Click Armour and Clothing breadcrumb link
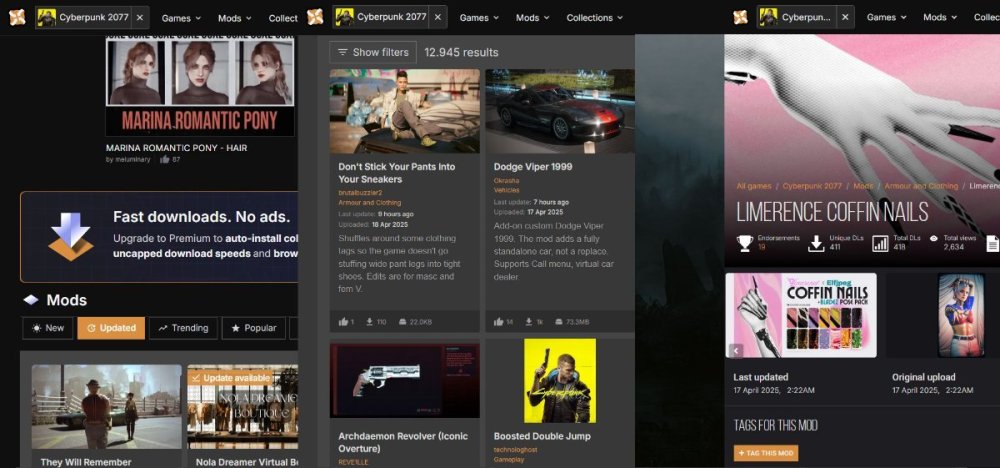This screenshot has width=1000, height=468. [x=921, y=187]
